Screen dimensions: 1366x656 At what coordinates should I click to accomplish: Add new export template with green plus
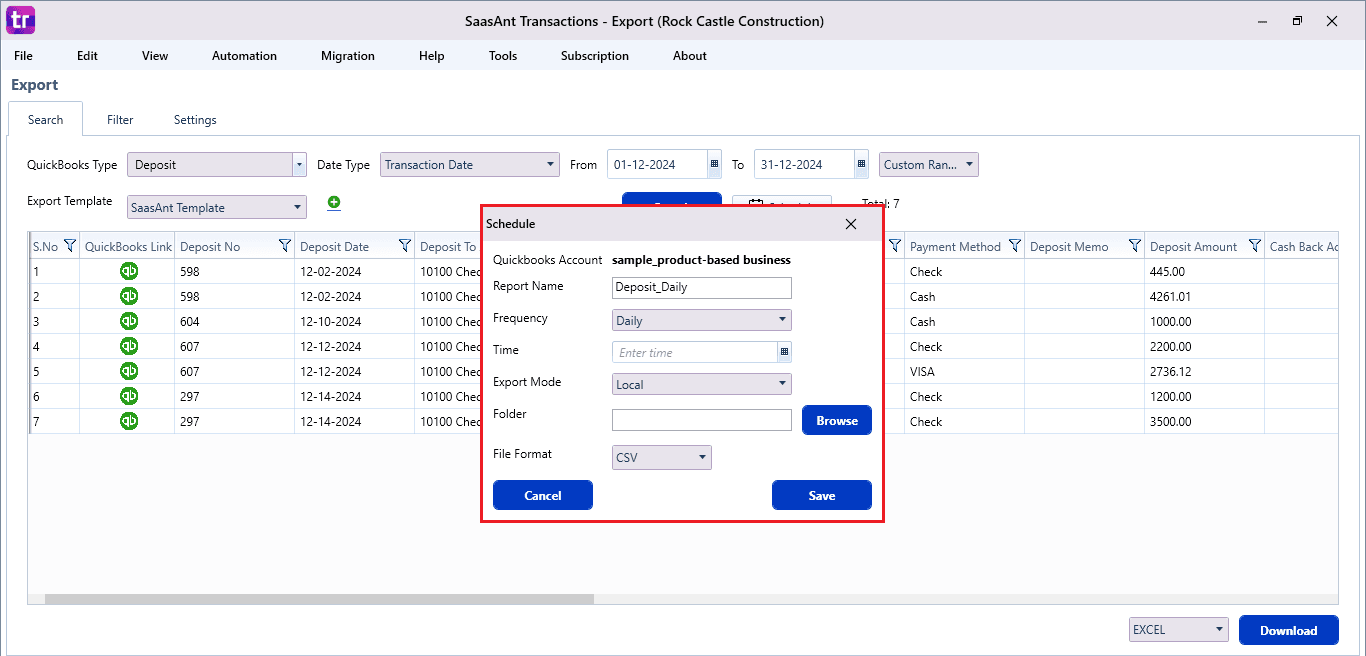pyautogui.click(x=334, y=203)
